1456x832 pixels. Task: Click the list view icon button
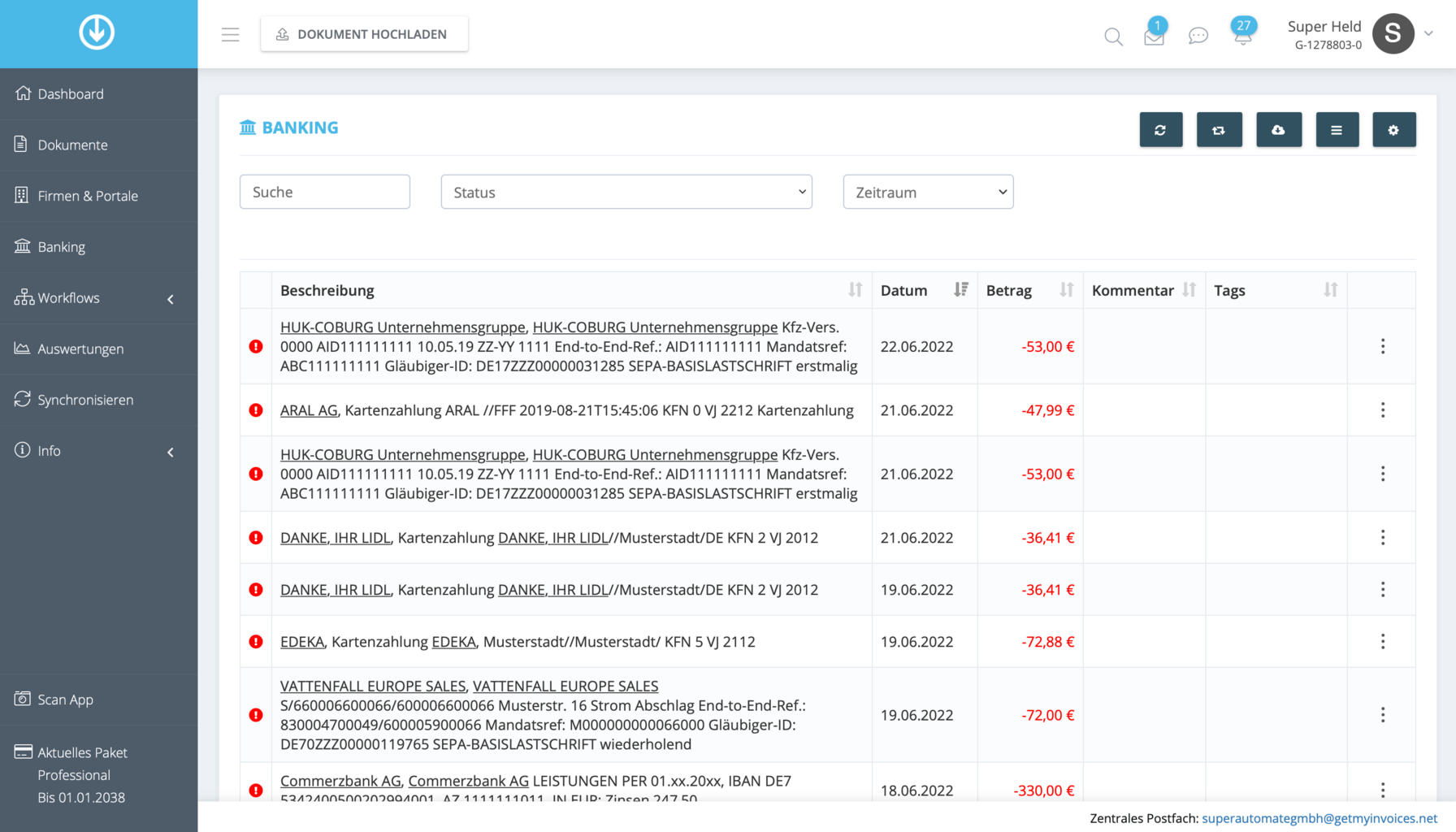point(1336,130)
